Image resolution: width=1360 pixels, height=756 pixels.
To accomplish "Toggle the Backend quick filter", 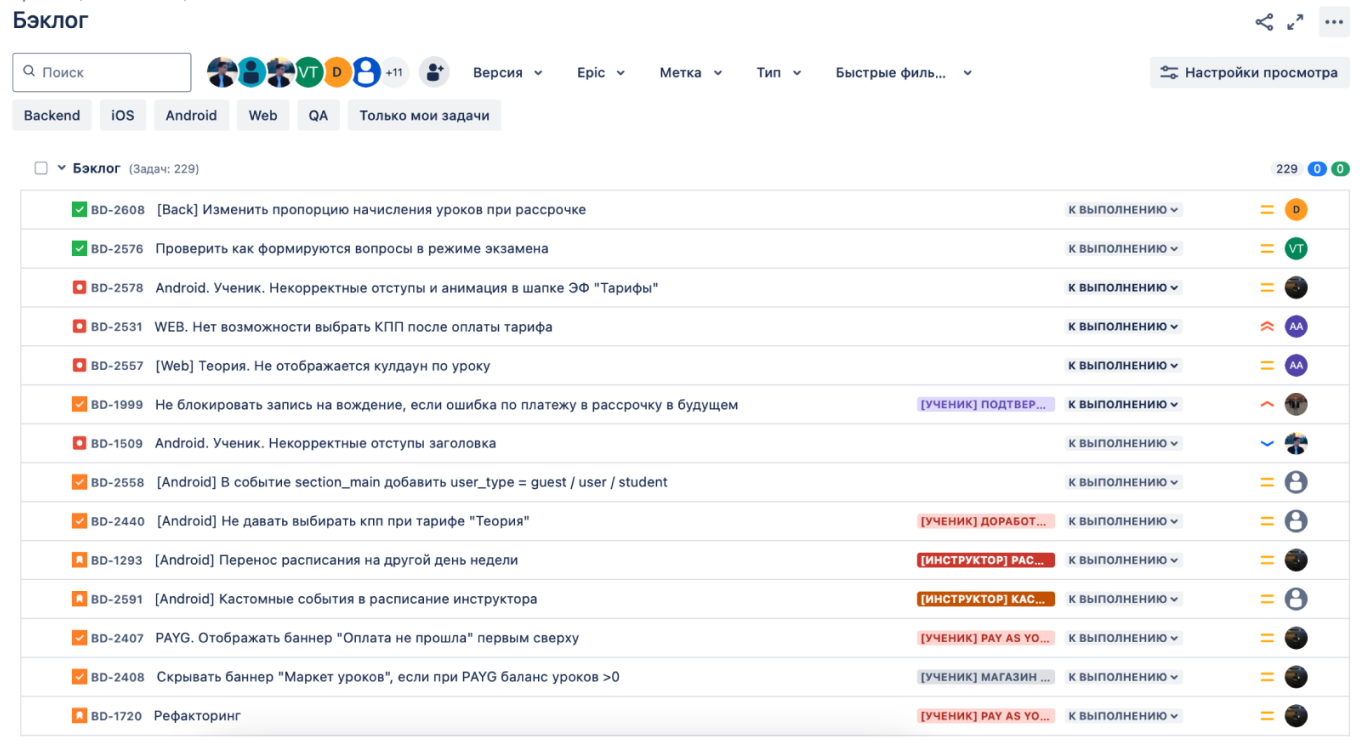I will coord(52,115).
